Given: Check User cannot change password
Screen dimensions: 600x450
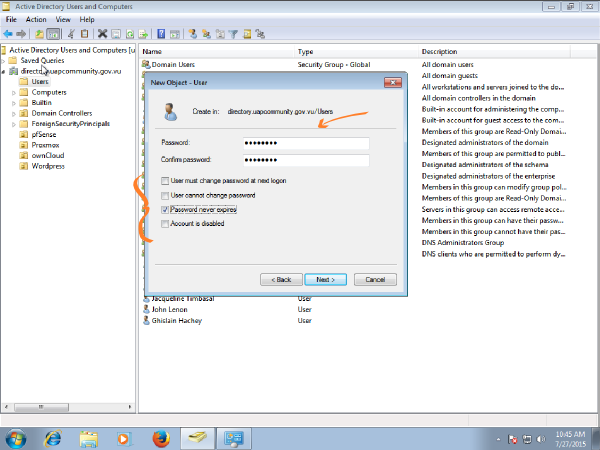Looking at the screenshot, I should [165, 196].
